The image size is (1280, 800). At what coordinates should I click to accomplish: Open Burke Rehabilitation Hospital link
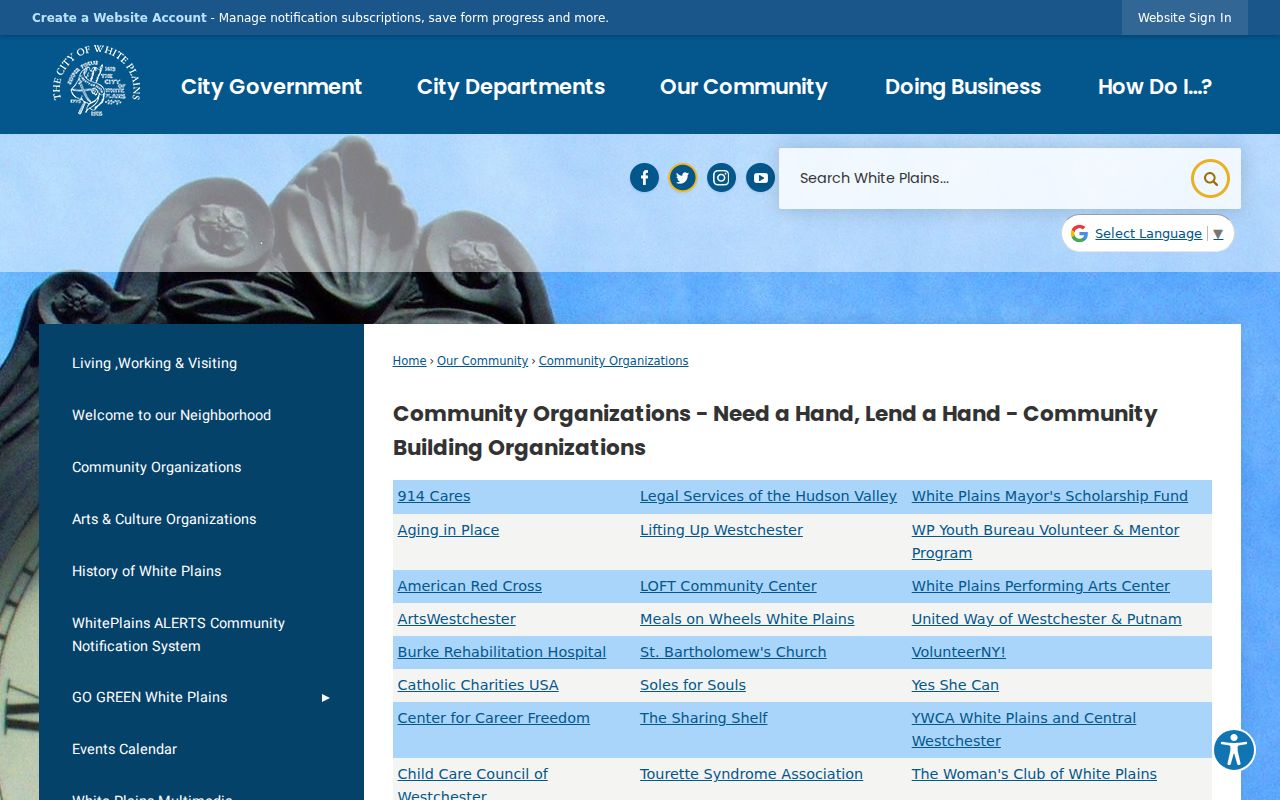(x=502, y=652)
